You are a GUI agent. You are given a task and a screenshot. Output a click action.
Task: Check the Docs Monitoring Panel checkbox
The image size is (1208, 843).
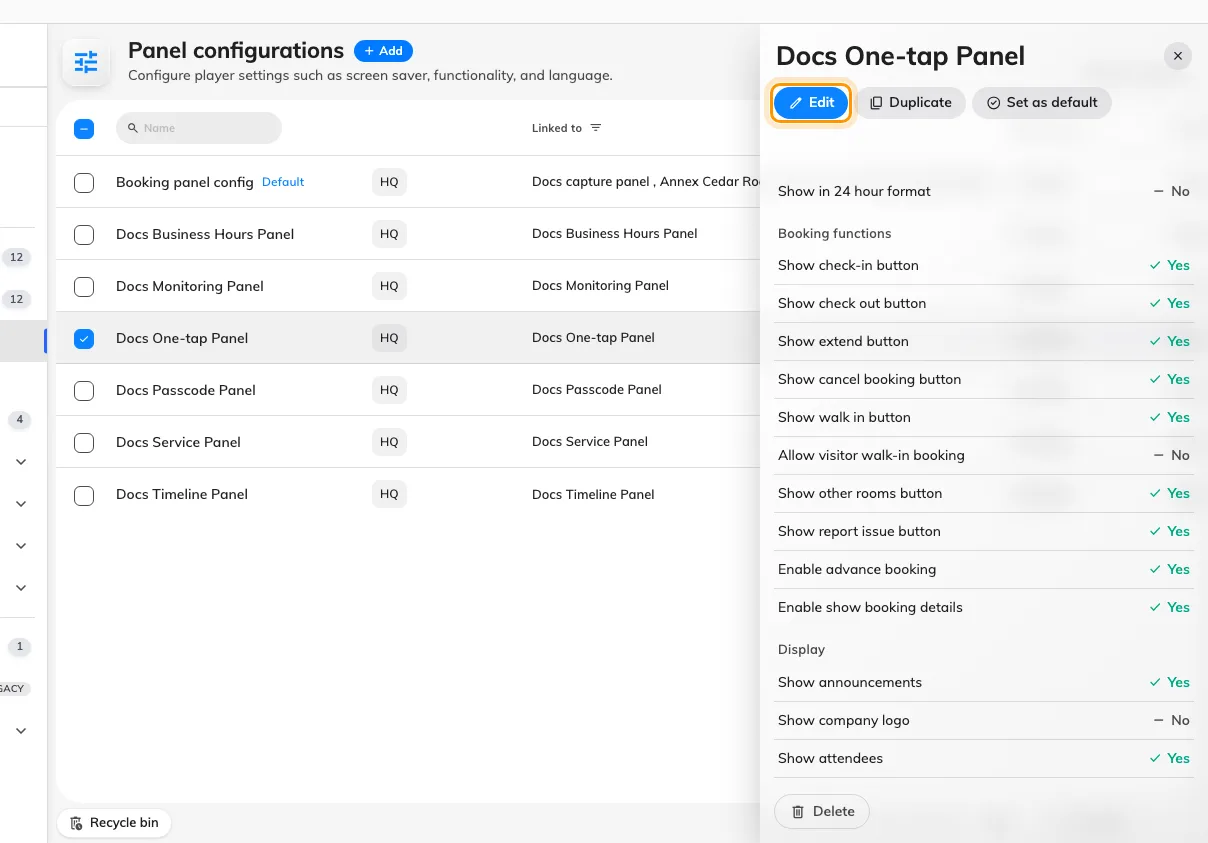click(84, 286)
